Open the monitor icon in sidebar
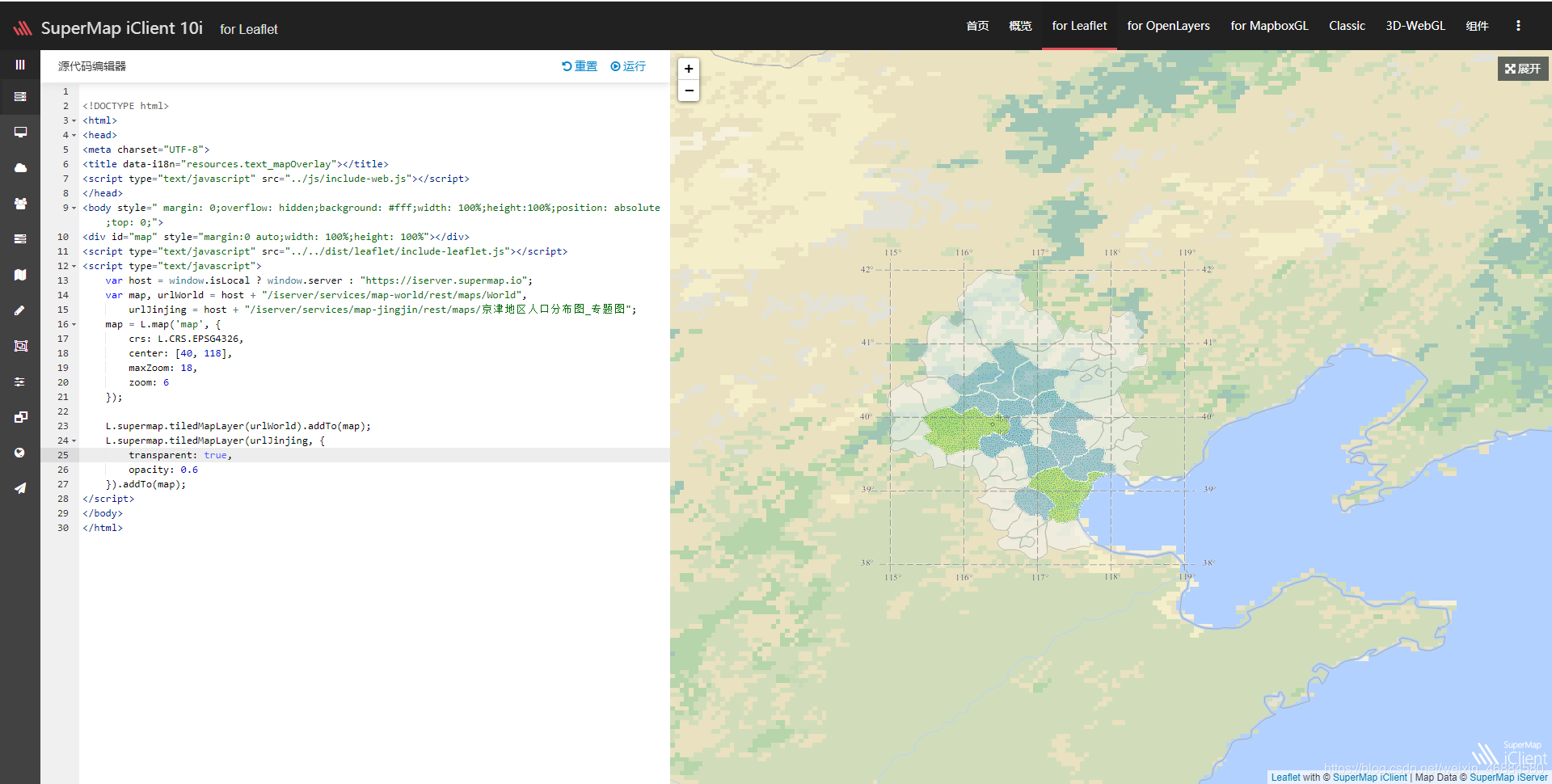Screen dimensions: 1552x784 pos(20,132)
